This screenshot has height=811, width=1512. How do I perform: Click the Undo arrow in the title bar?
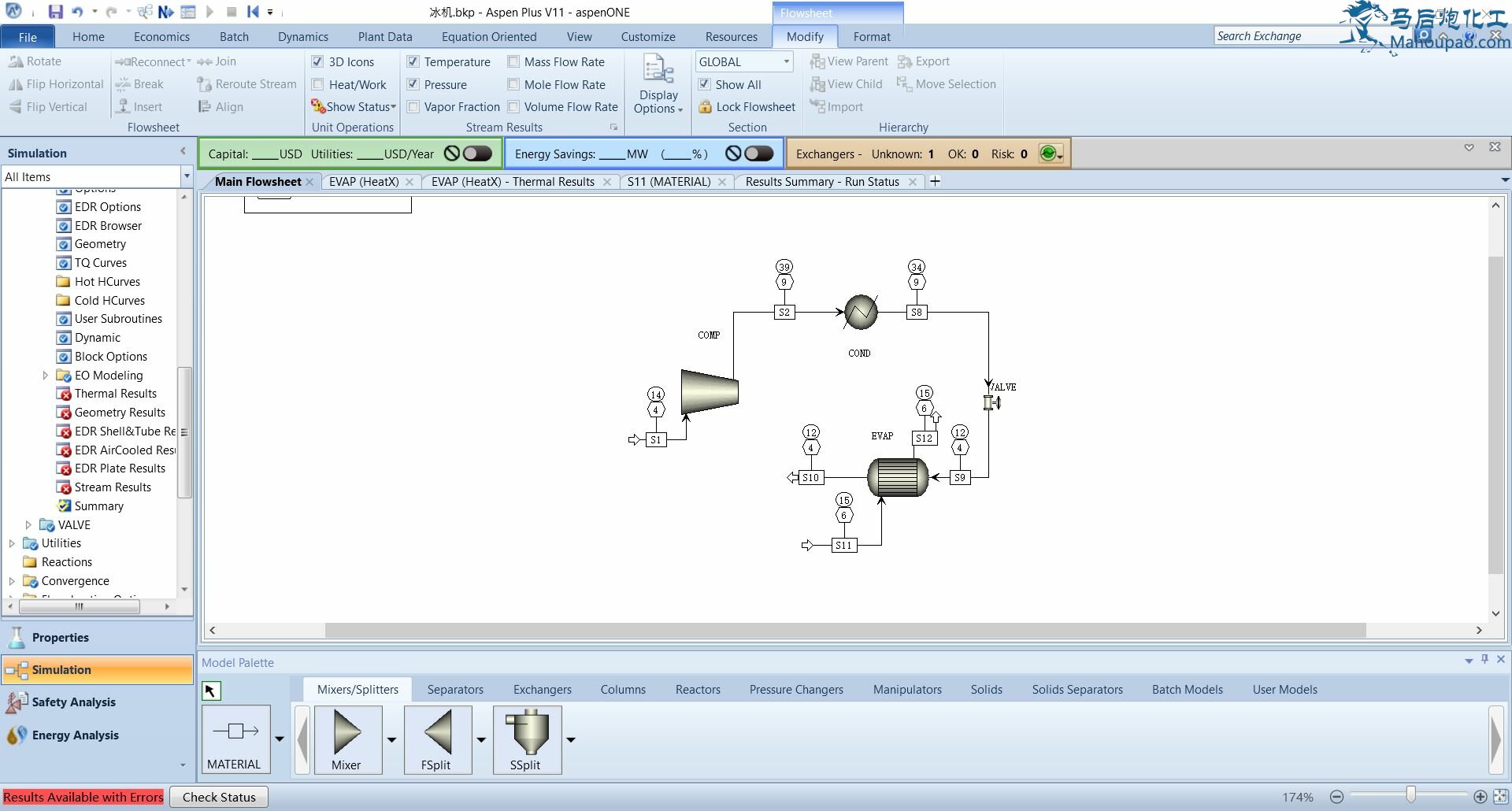[x=76, y=12]
